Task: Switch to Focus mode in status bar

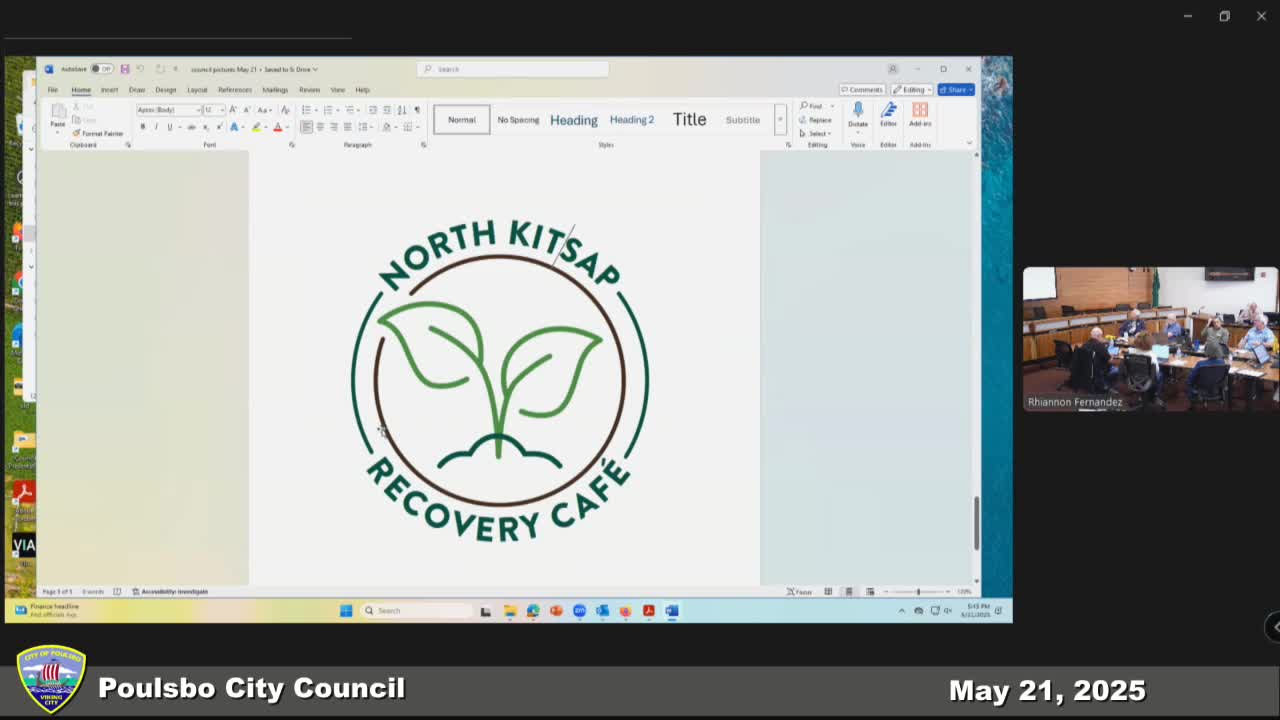Action: [799, 592]
